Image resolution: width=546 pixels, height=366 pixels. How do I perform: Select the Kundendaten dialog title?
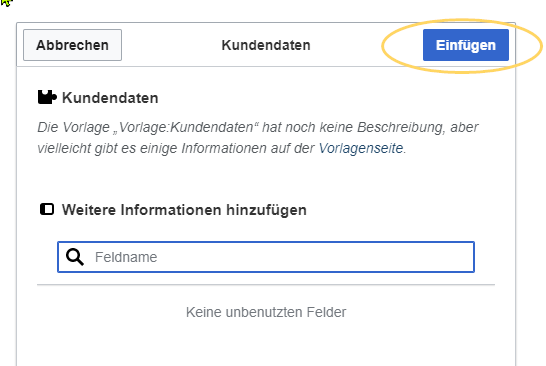[x=266, y=45]
